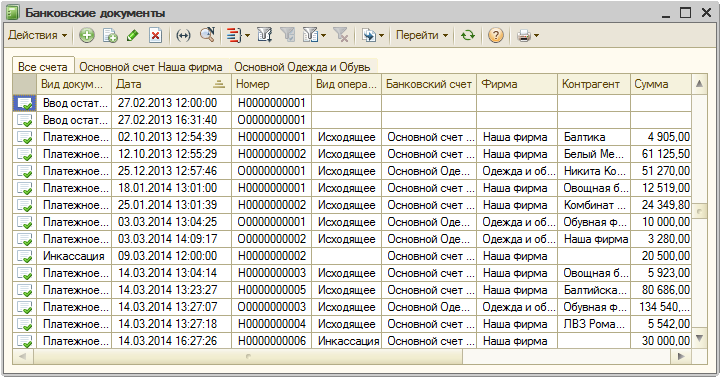Open Help with the question mark icon
The height and width of the screenshot is (377, 720).
coord(495,35)
